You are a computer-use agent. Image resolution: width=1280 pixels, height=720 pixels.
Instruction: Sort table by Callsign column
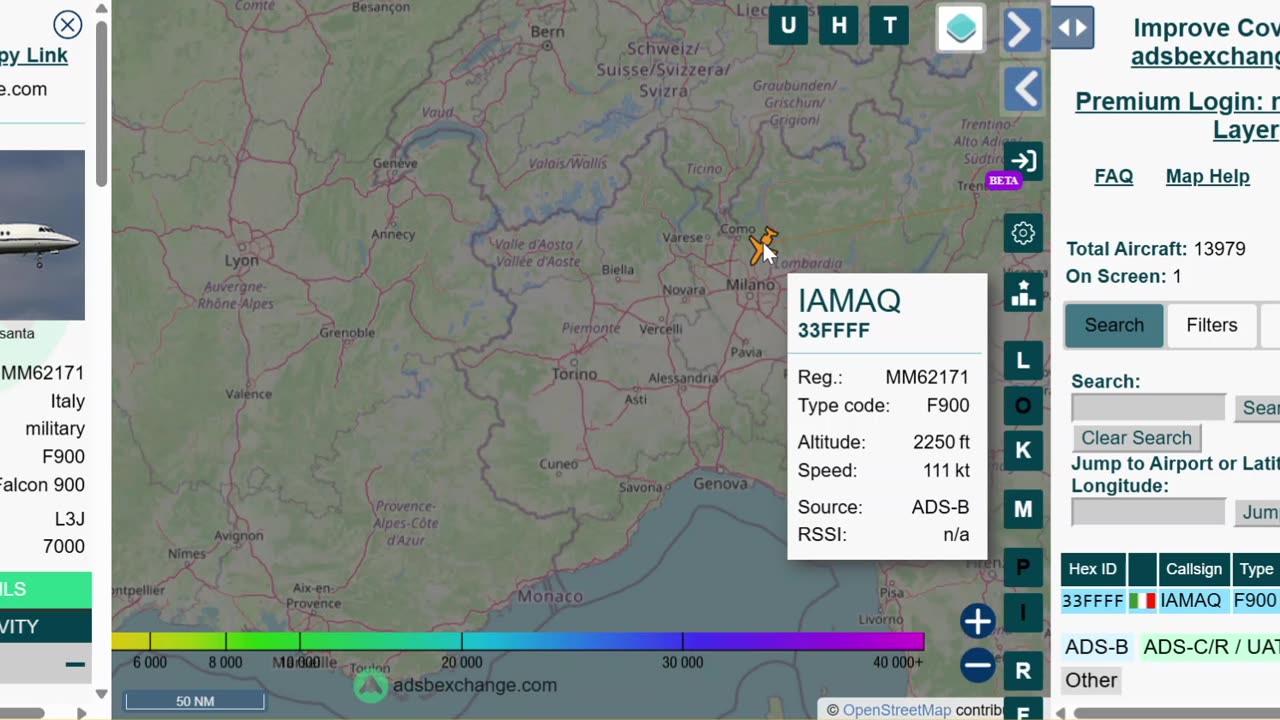pyautogui.click(x=1193, y=569)
